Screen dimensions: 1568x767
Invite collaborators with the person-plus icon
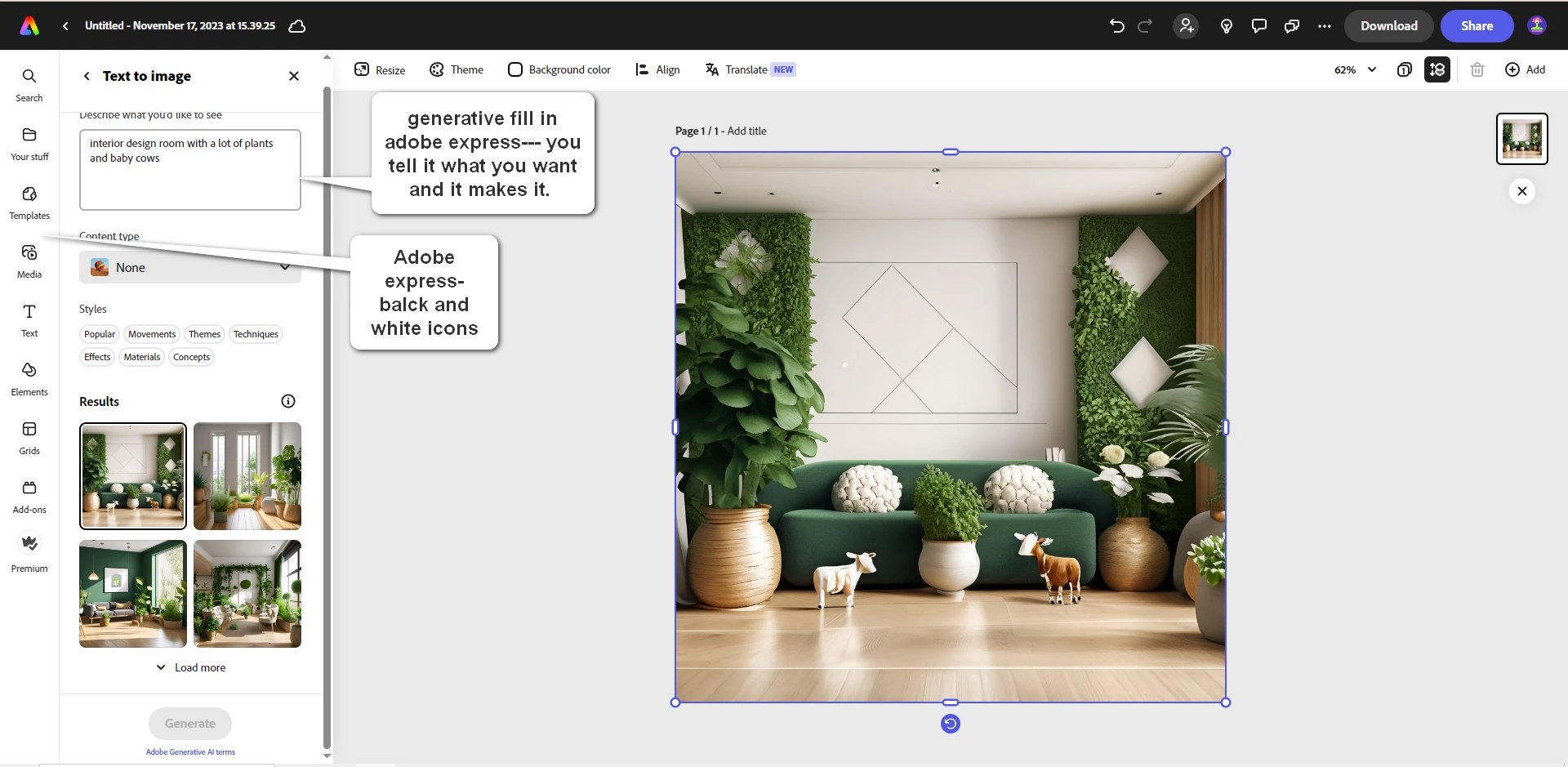(1186, 26)
